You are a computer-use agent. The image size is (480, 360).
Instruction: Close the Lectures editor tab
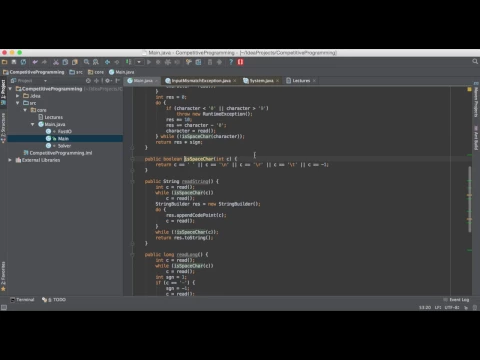pyautogui.click(x=314, y=81)
